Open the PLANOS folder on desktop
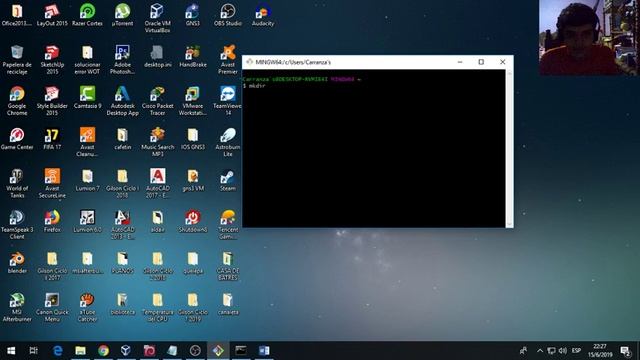 tap(122, 263)
